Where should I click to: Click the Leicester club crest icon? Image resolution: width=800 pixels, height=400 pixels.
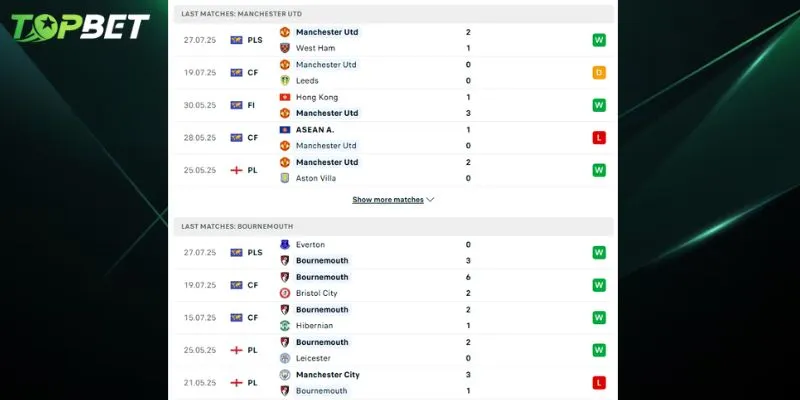click(x=284, y=358)
